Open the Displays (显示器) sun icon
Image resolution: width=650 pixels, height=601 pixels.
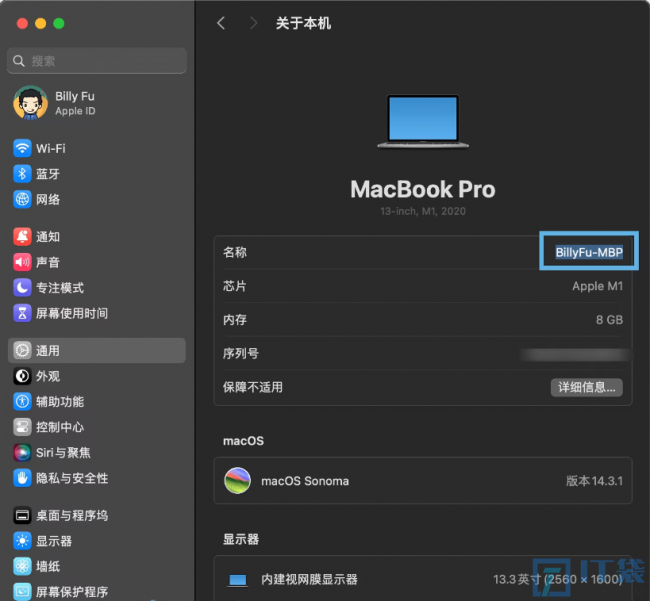(22, 541)
